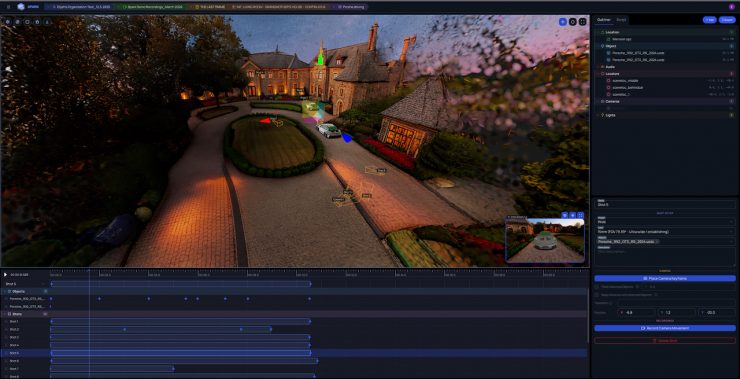
Task: Click Record Camera Movement button
Action: click(665, 328)
